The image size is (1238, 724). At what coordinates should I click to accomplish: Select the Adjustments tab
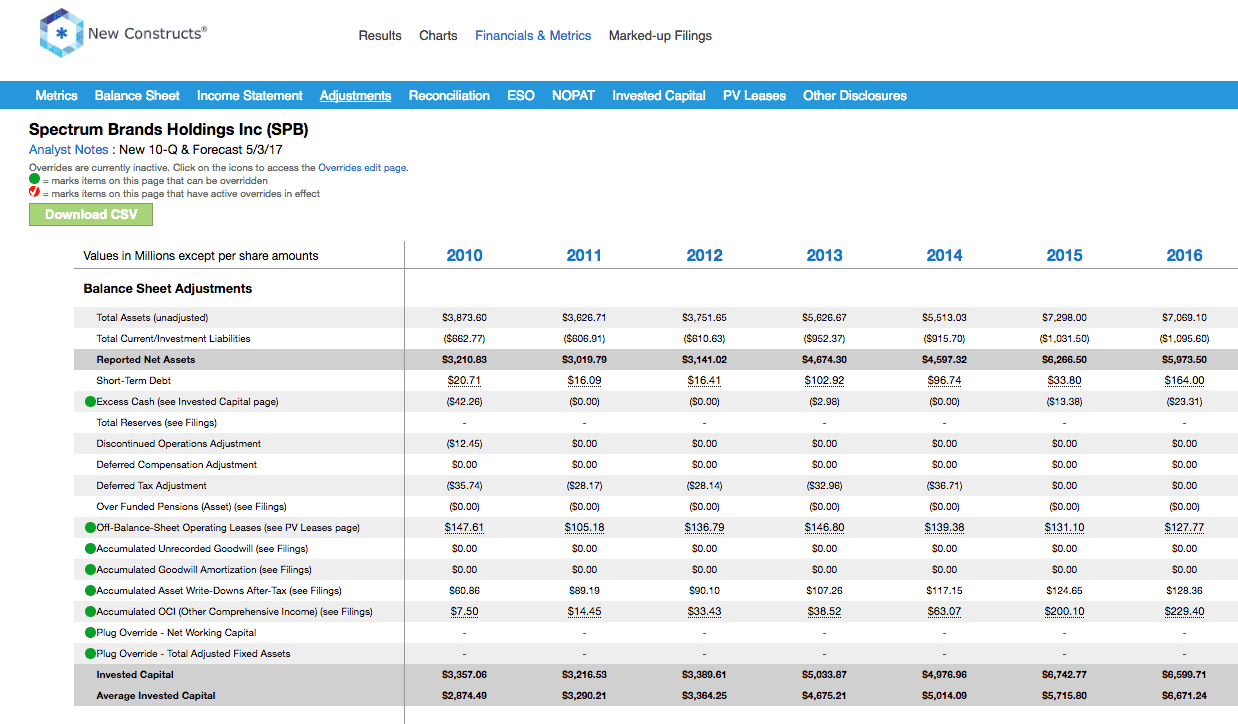pyautogui.click(x=355, y=96)
